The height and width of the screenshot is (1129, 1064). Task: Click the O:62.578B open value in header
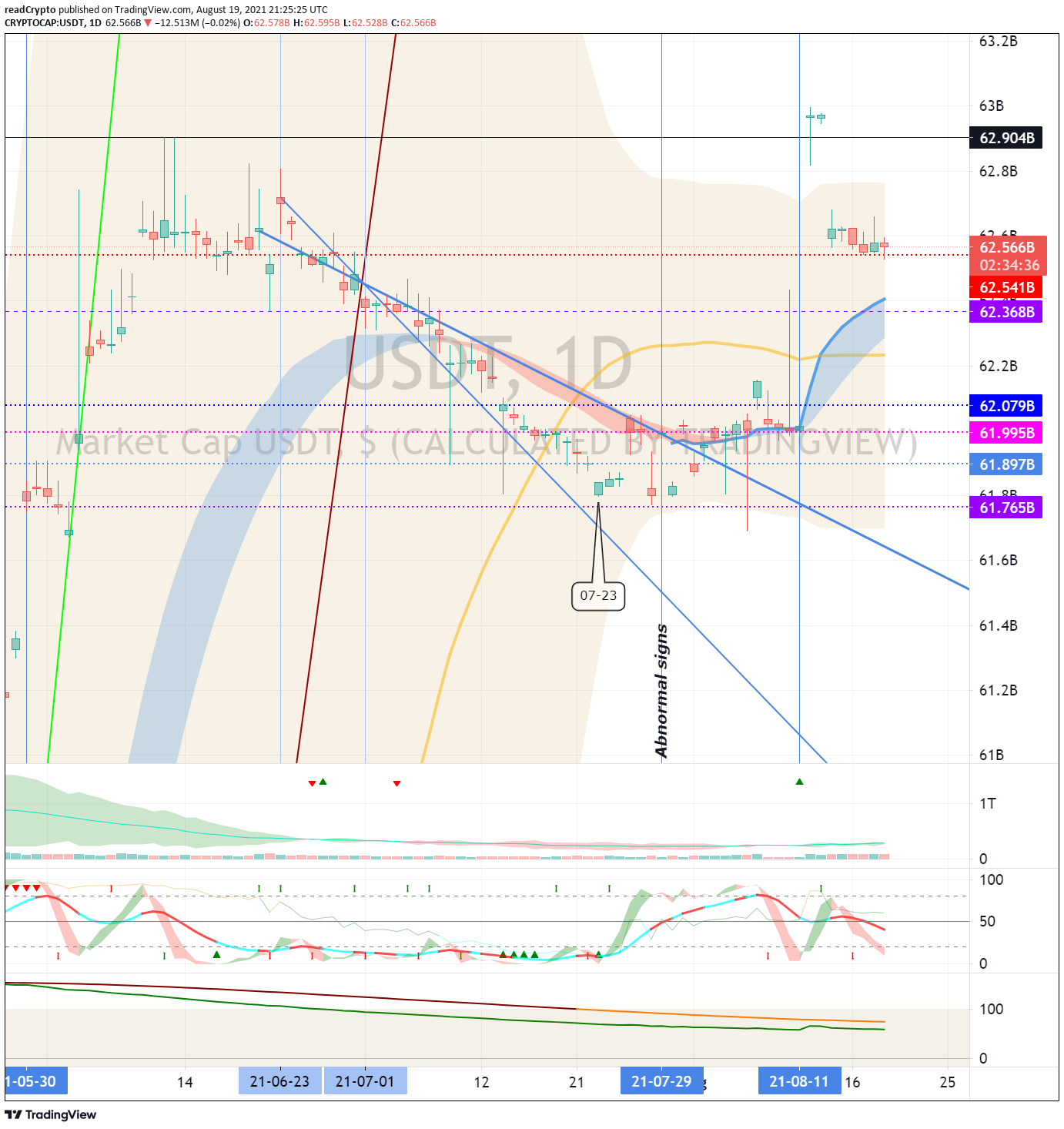point(266,23)
